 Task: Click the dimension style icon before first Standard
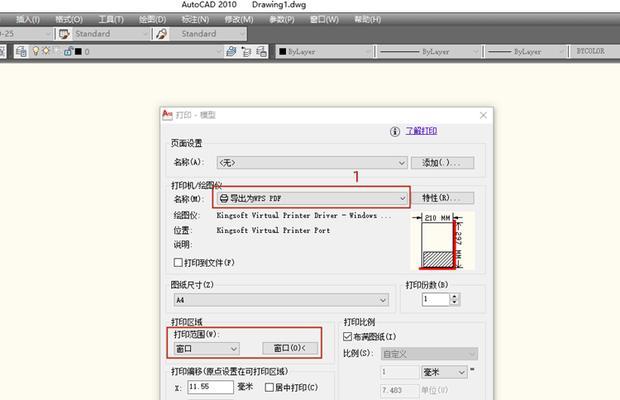(x=64, y=34)
